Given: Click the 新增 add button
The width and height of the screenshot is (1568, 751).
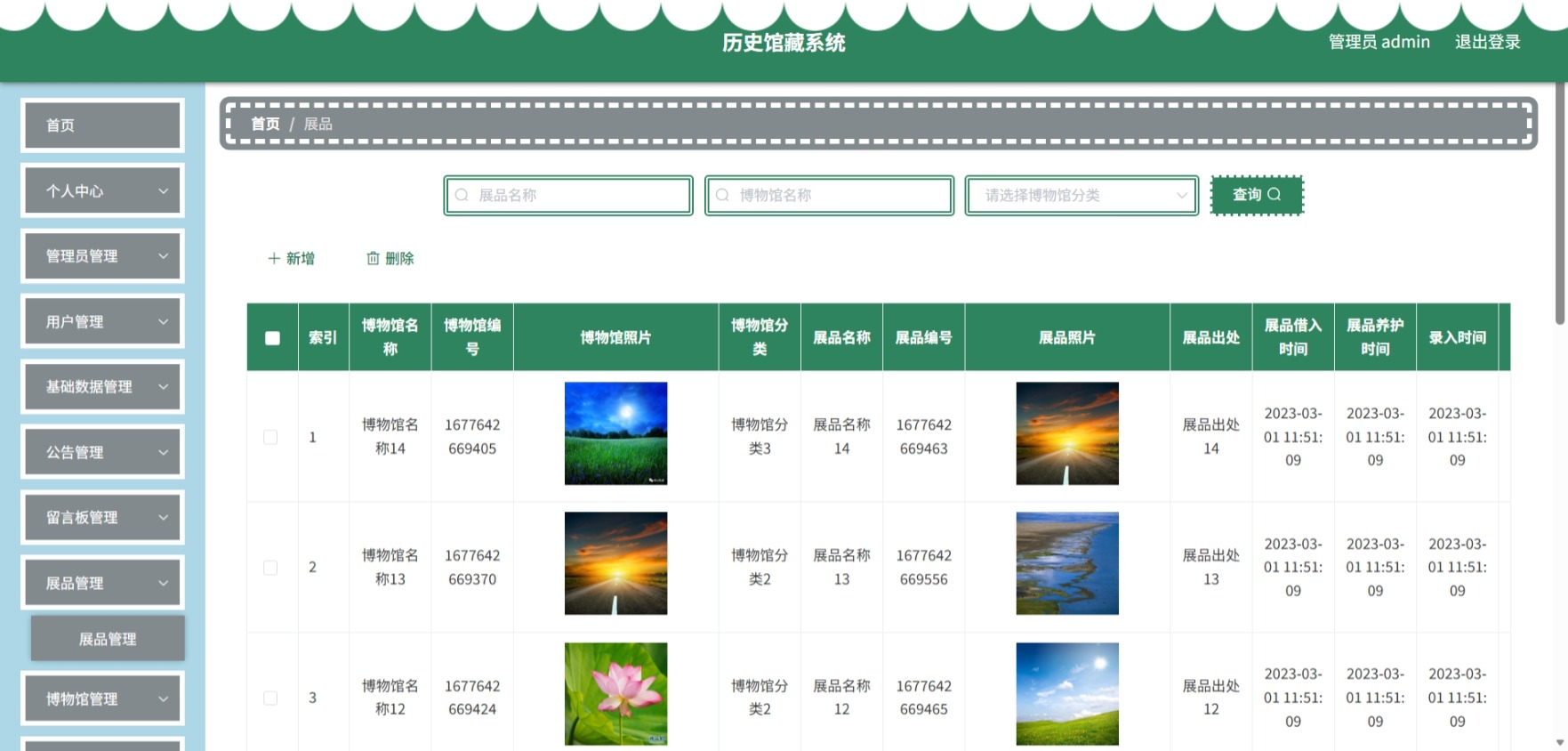Looking at the screenshot, I should point(291,258).
